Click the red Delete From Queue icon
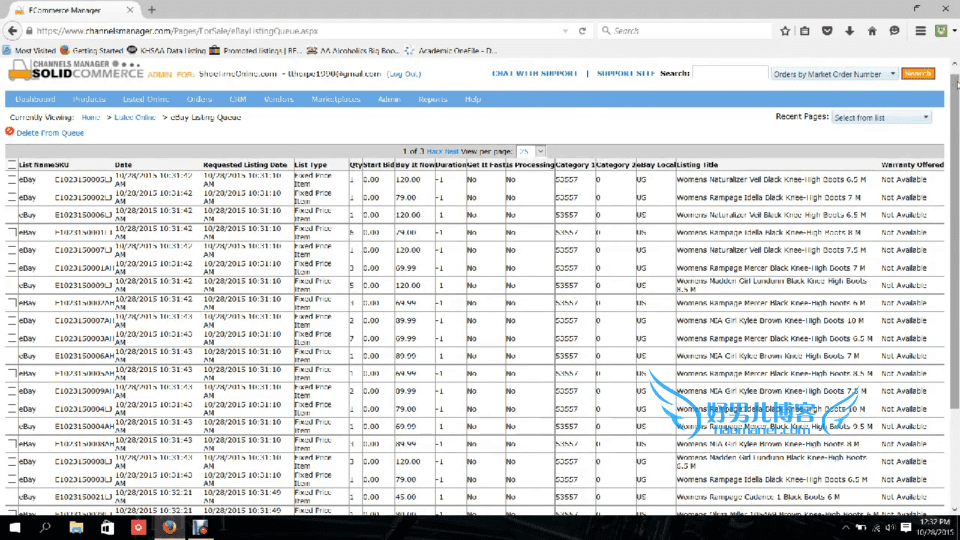Image resolution: width=960 pixels, height=540 pixels. pyautogui.click(x=9, y=132)
